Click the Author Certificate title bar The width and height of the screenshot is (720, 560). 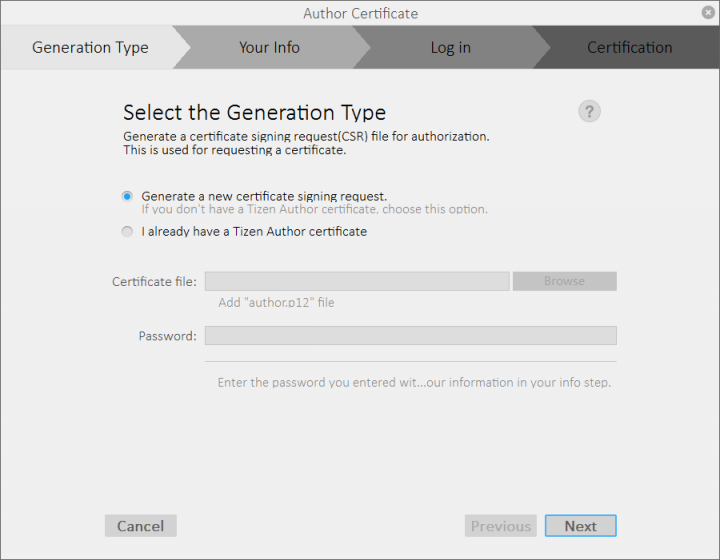point(360,13)
